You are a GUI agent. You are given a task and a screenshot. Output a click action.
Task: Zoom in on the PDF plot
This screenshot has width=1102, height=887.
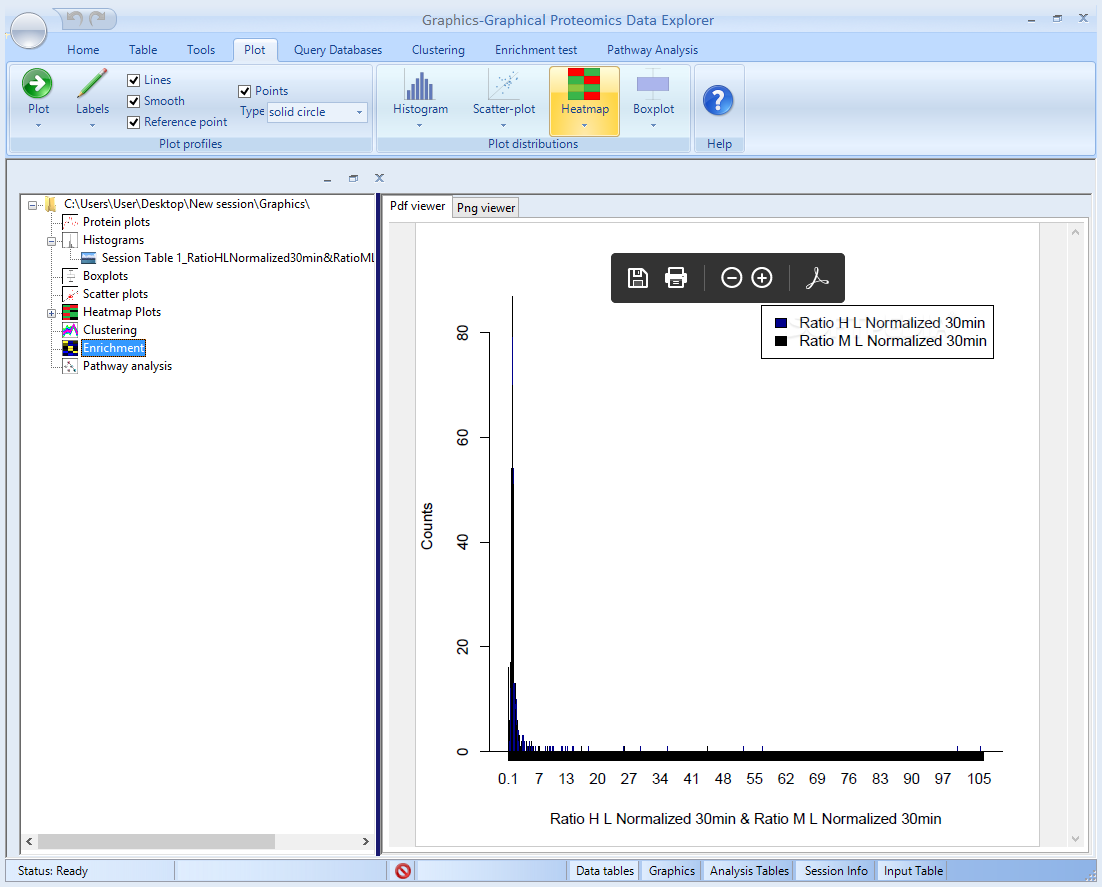click(x=762, y=278)
